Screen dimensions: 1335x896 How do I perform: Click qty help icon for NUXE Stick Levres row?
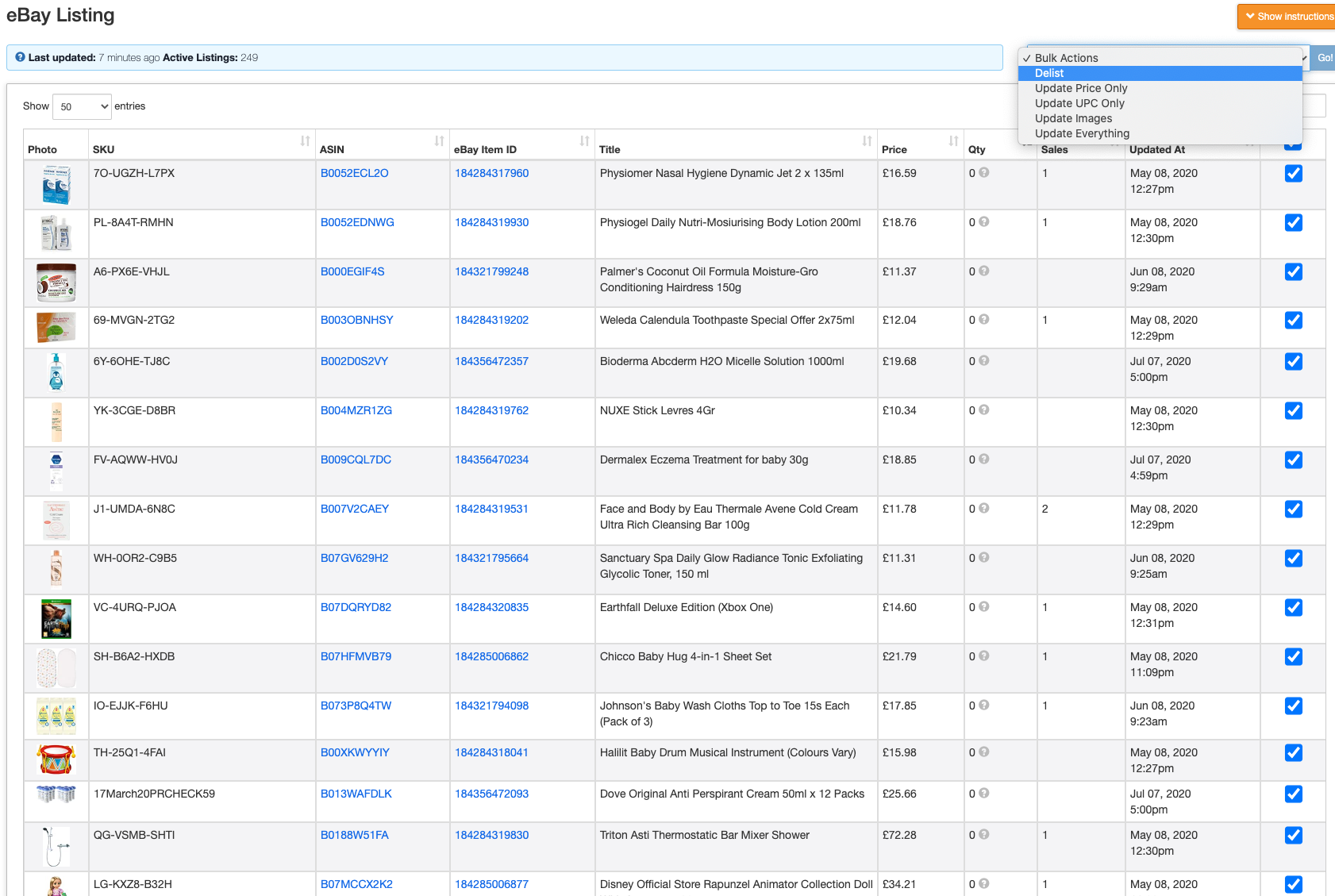[984, 410]
